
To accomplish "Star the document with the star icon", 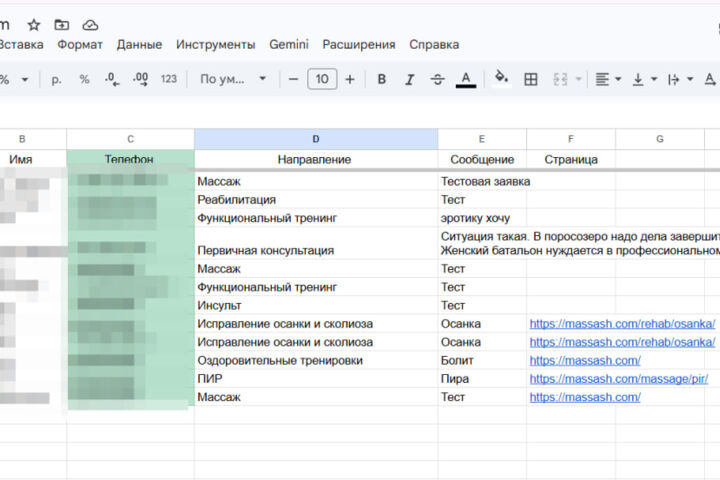I will point(34,25).
